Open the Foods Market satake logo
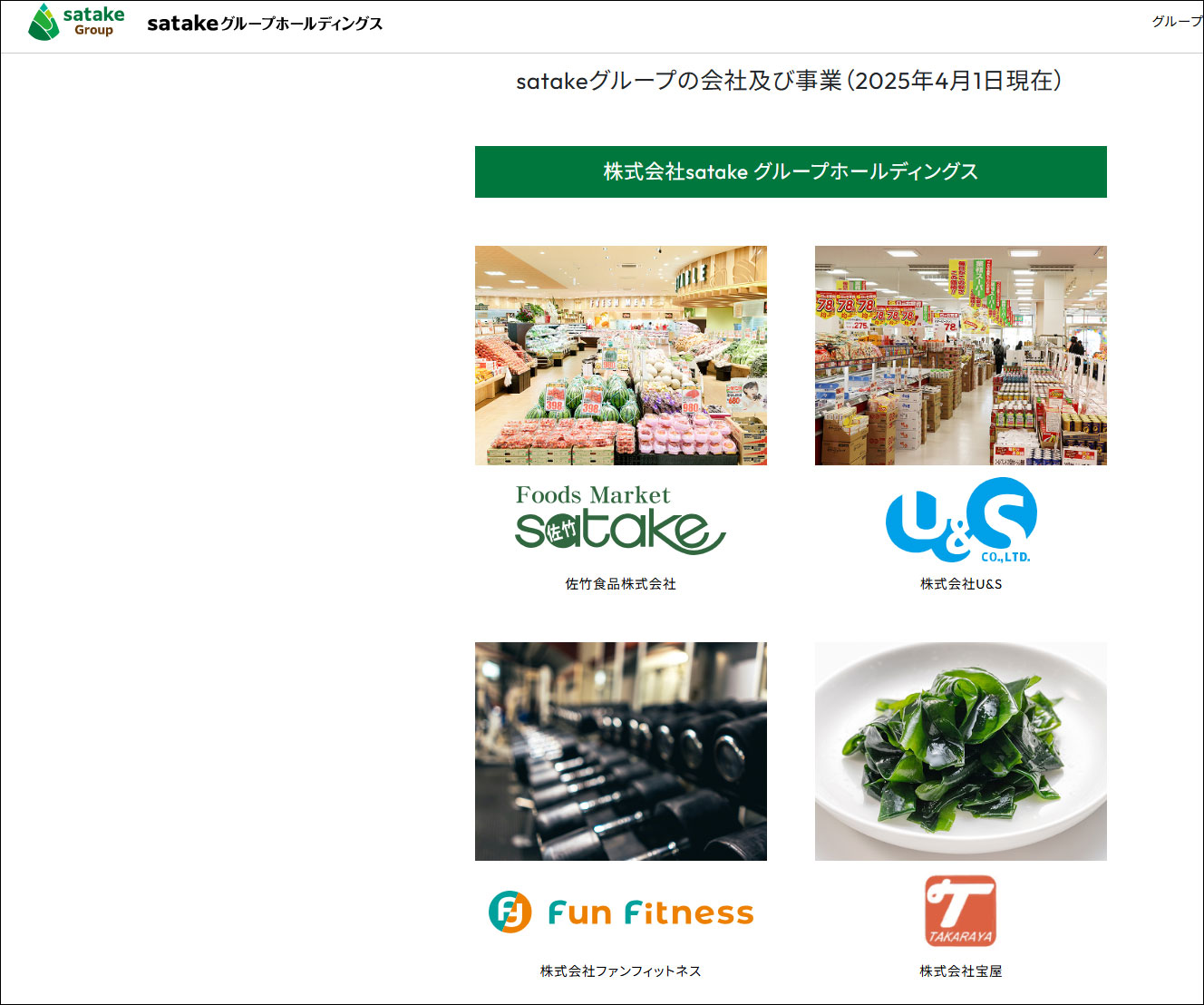This screenshot has width=1204, height=1005. (620, 519)
